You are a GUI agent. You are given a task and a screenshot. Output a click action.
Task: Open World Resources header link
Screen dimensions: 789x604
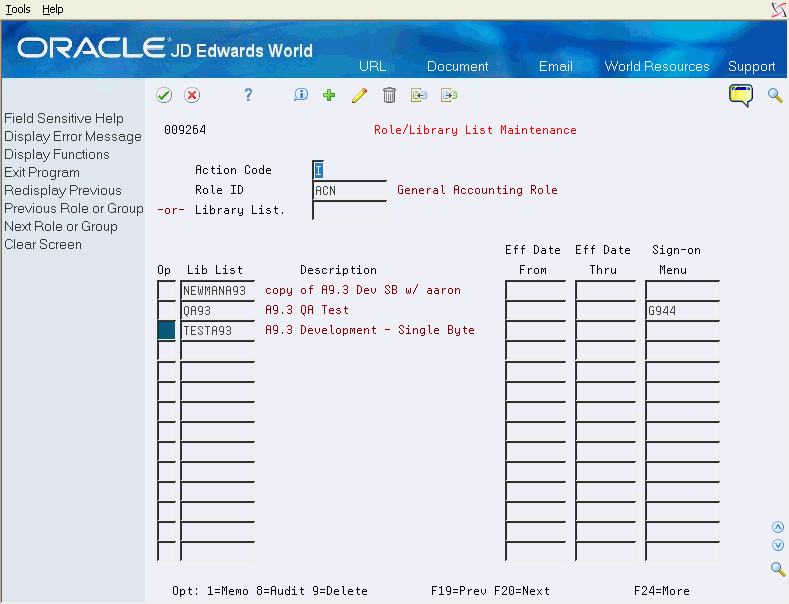tap(657, 66)
